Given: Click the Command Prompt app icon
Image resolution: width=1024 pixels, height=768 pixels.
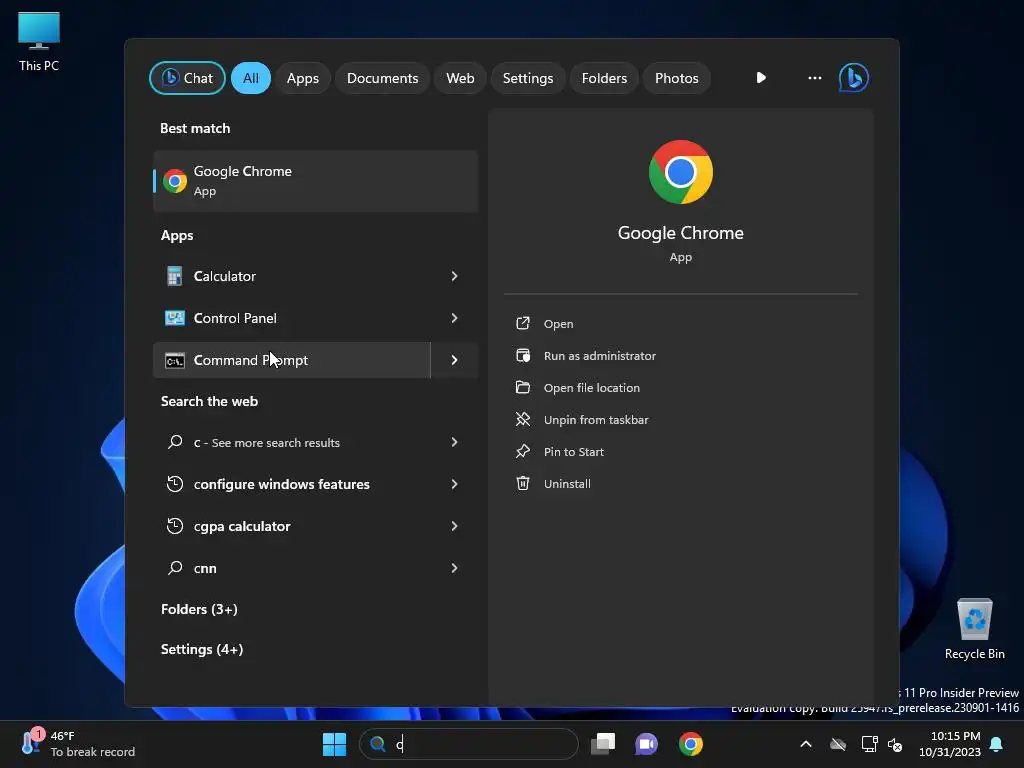Looking at the screenshot, I should coord(174,360).
